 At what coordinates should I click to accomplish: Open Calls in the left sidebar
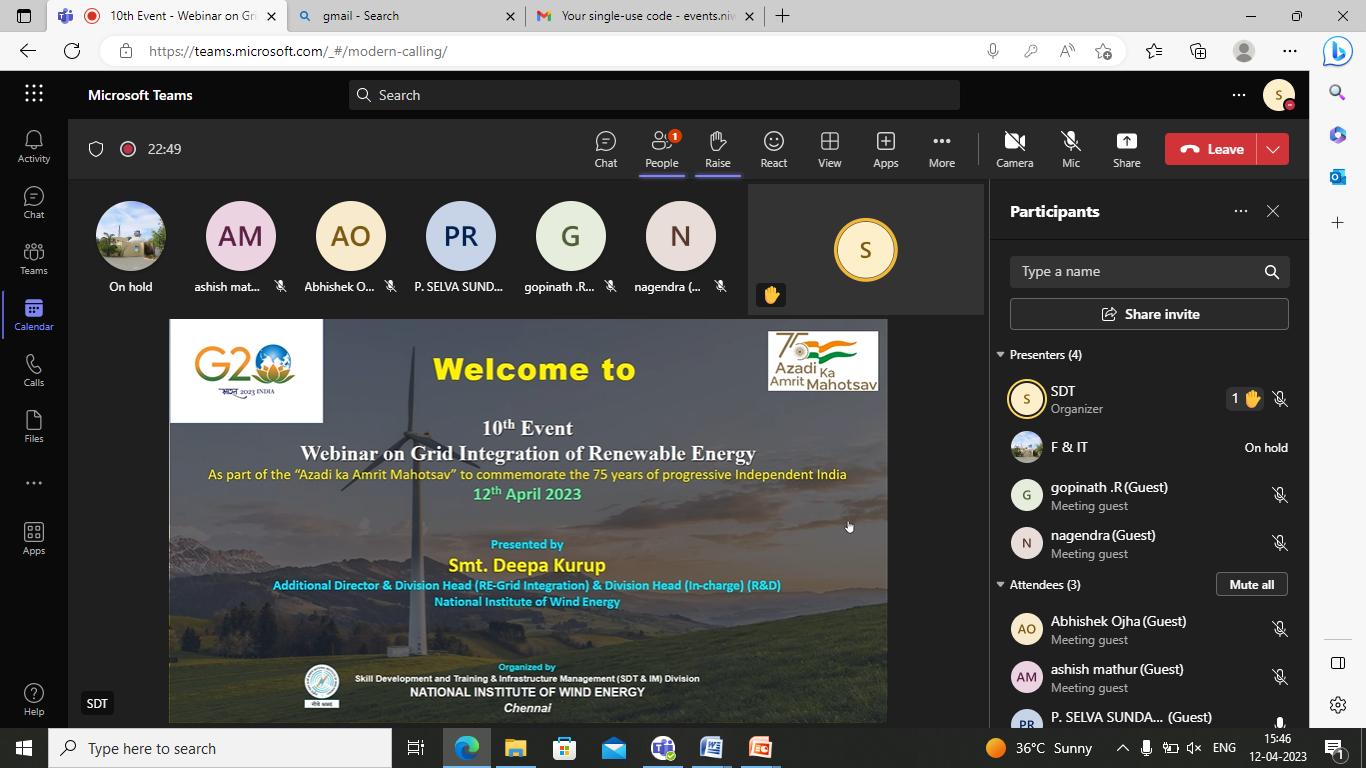(x=34, y=370)
